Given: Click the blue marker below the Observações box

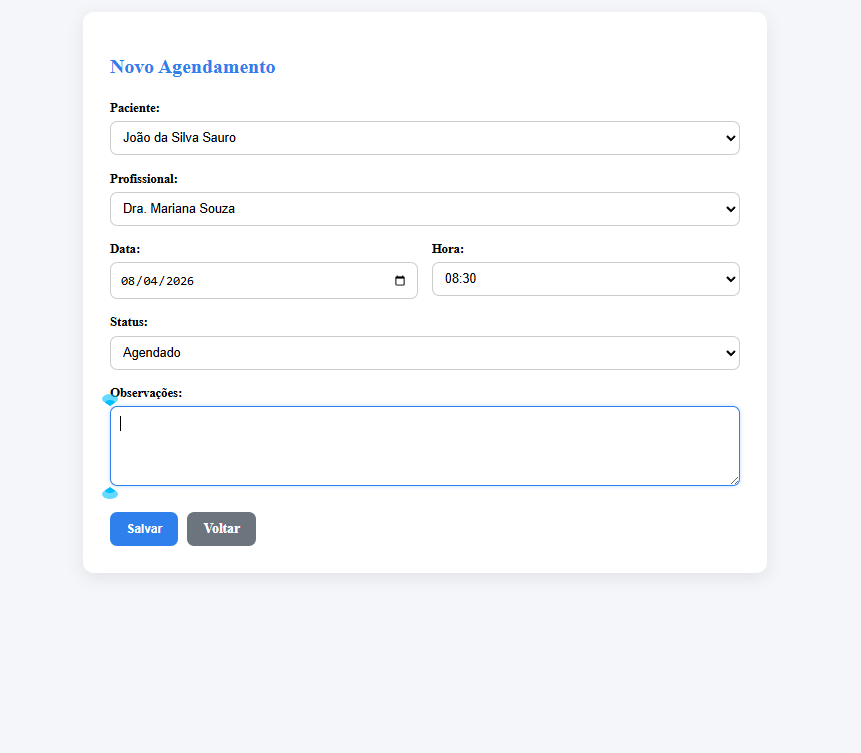Looking at the screenshot, I should [110, 493].
